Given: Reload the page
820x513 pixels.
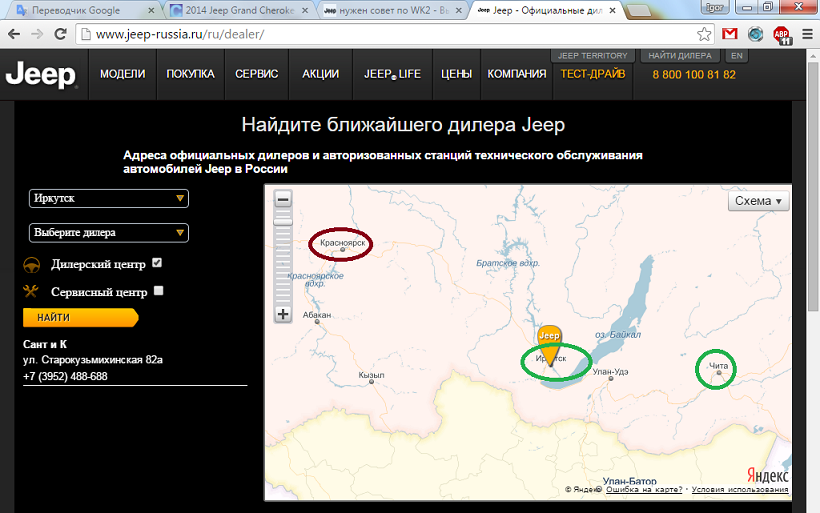Looking at the screenshot, I should [x=61, y=34].
